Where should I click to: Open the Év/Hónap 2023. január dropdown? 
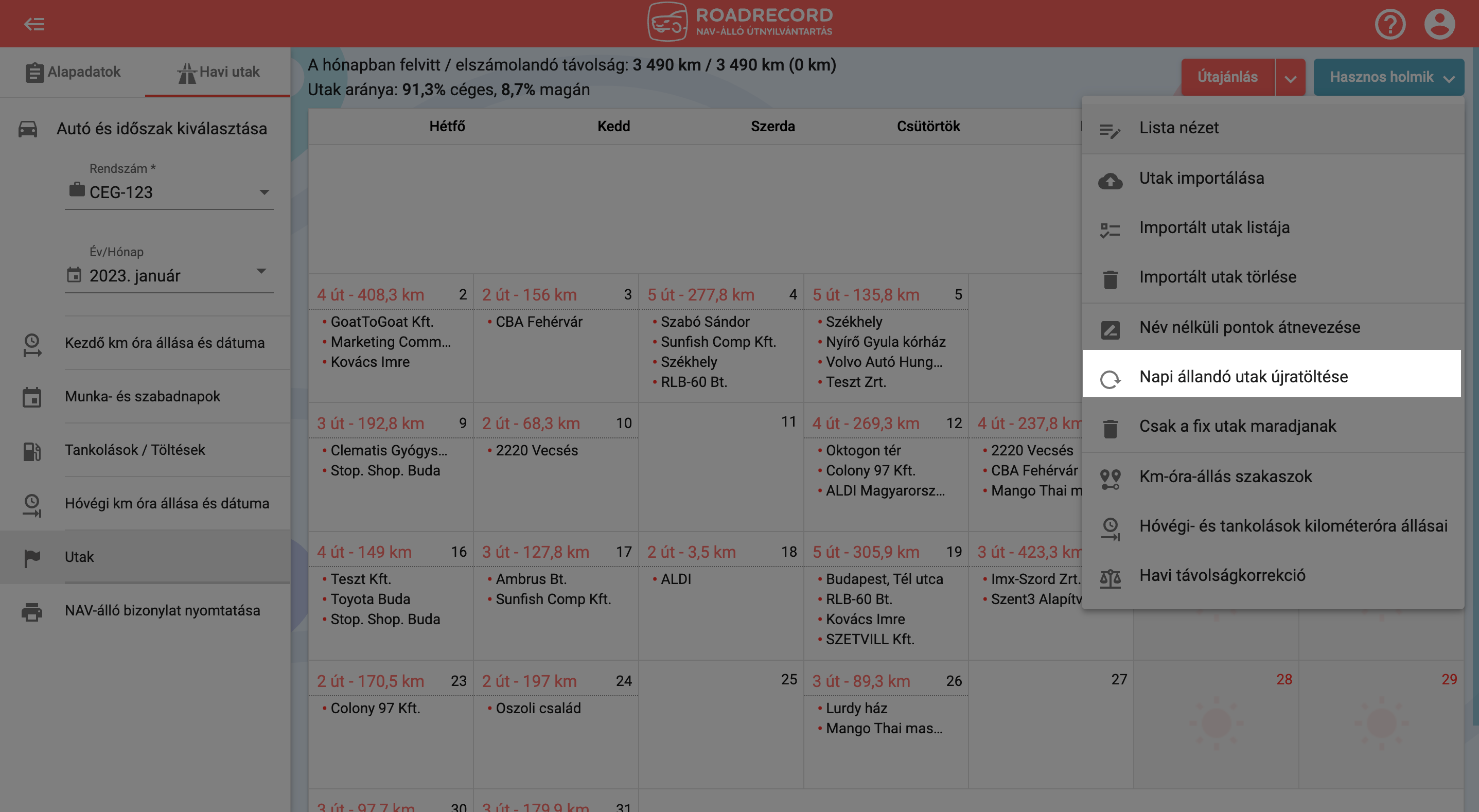pyautogui.click(x=169, y=276)
